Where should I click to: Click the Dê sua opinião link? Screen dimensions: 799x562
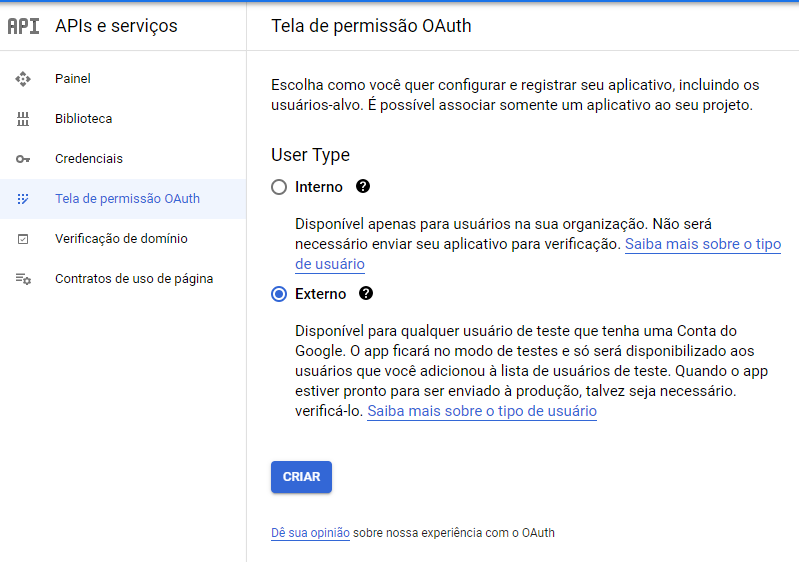coord(310,533)
